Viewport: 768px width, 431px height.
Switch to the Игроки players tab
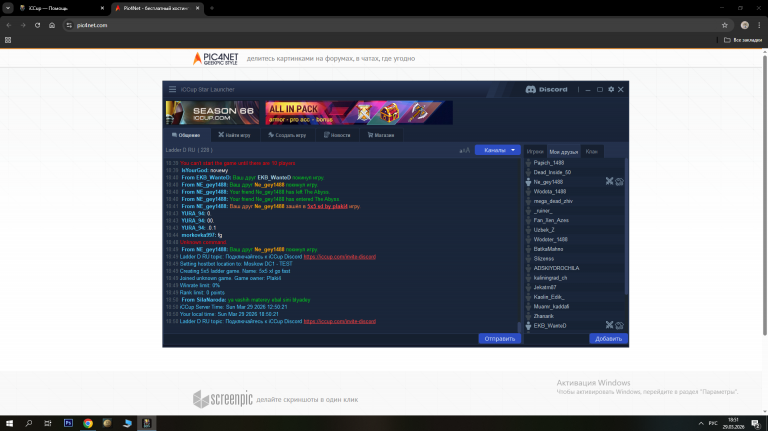point(535,152)
